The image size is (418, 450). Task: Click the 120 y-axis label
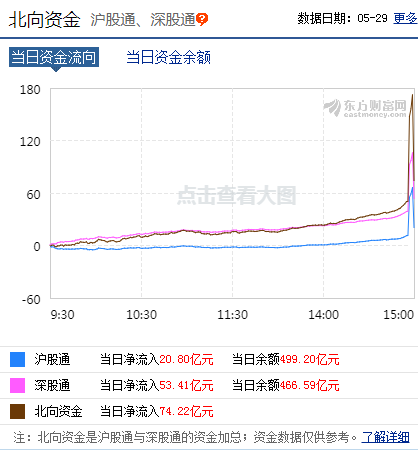pyautogui.click(x=30, y=142)
